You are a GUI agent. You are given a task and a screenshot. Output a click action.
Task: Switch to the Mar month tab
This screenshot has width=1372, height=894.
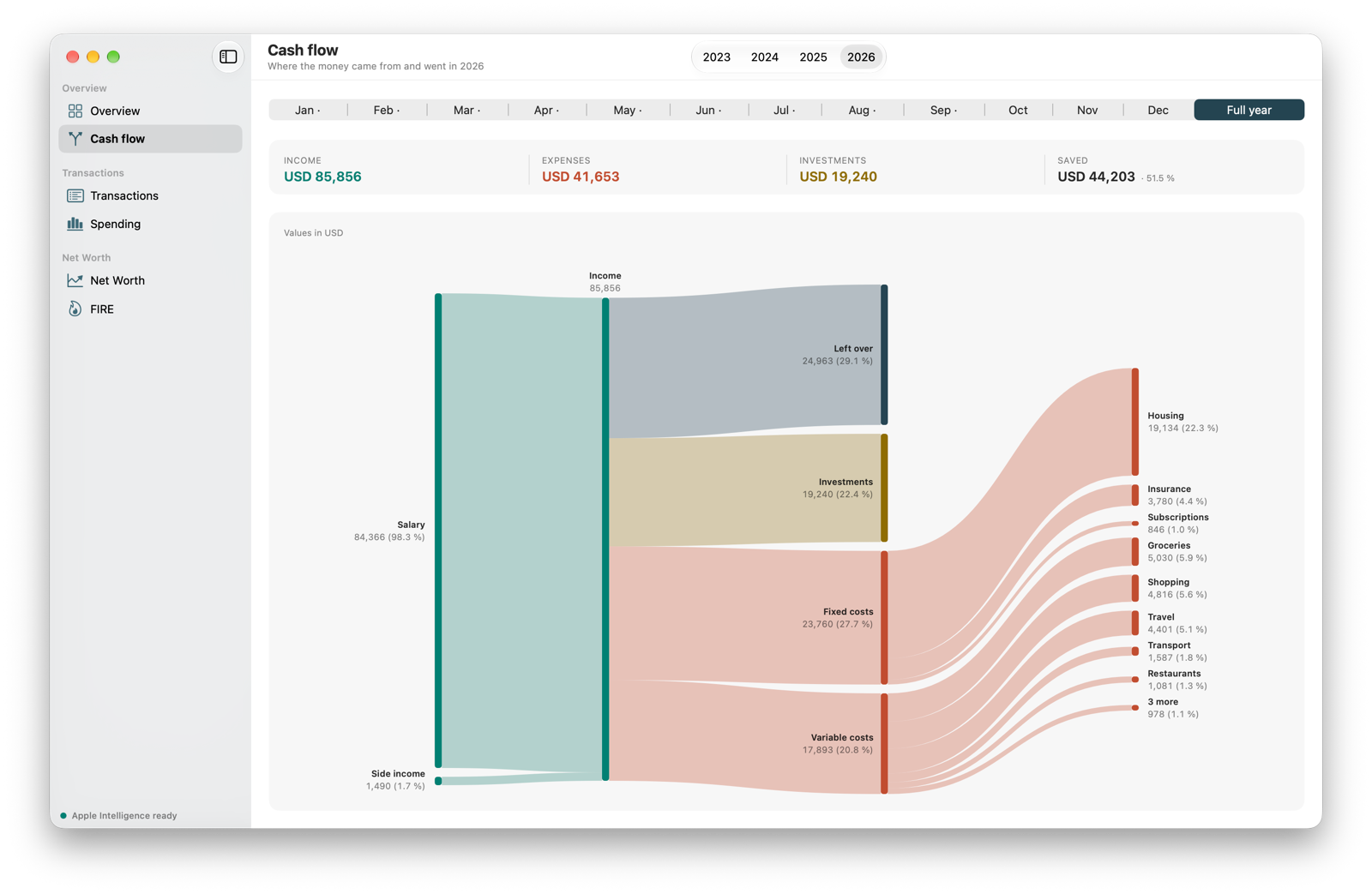coord(467,110)
